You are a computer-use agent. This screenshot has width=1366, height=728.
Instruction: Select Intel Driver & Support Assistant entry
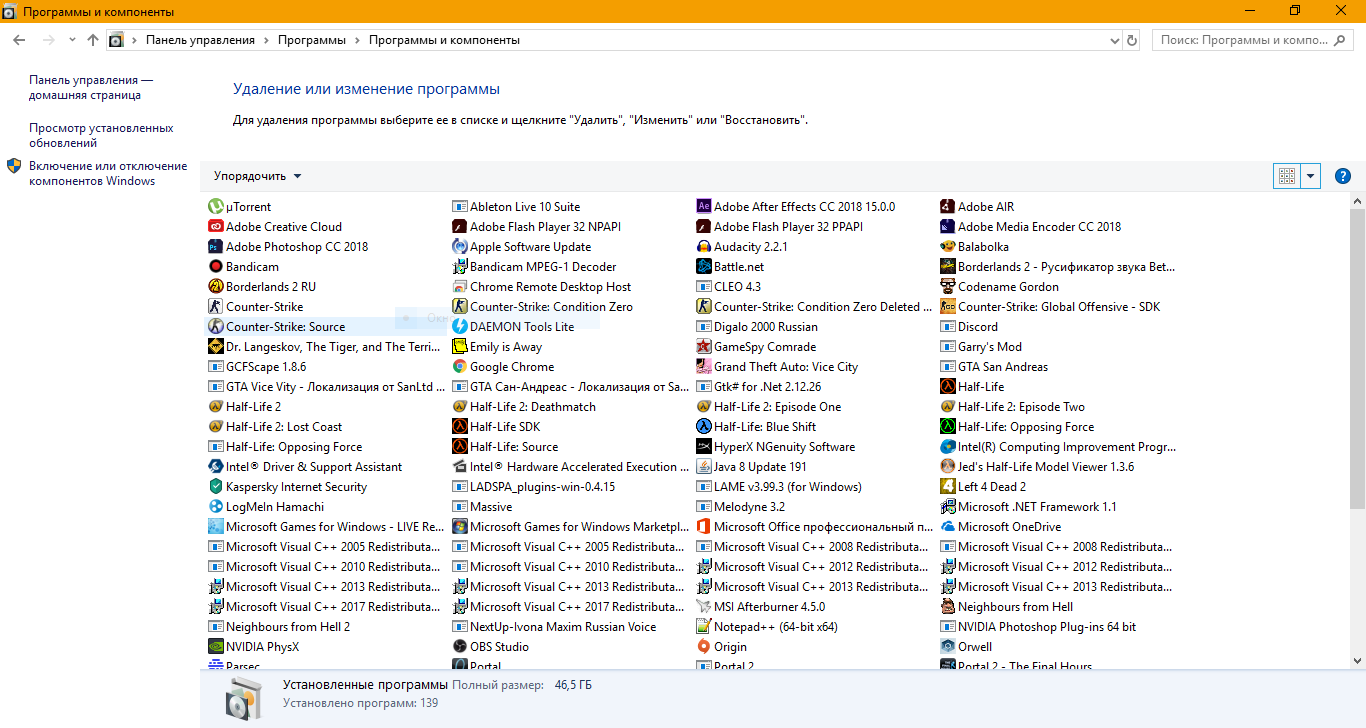(305, 467)
